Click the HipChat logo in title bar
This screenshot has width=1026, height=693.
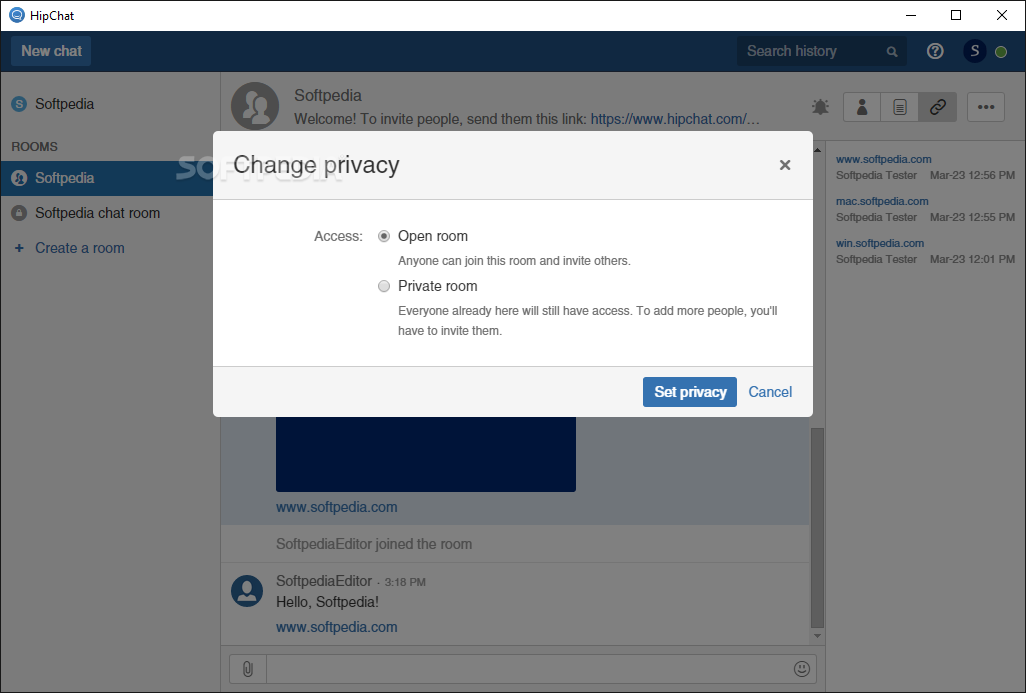16,15
